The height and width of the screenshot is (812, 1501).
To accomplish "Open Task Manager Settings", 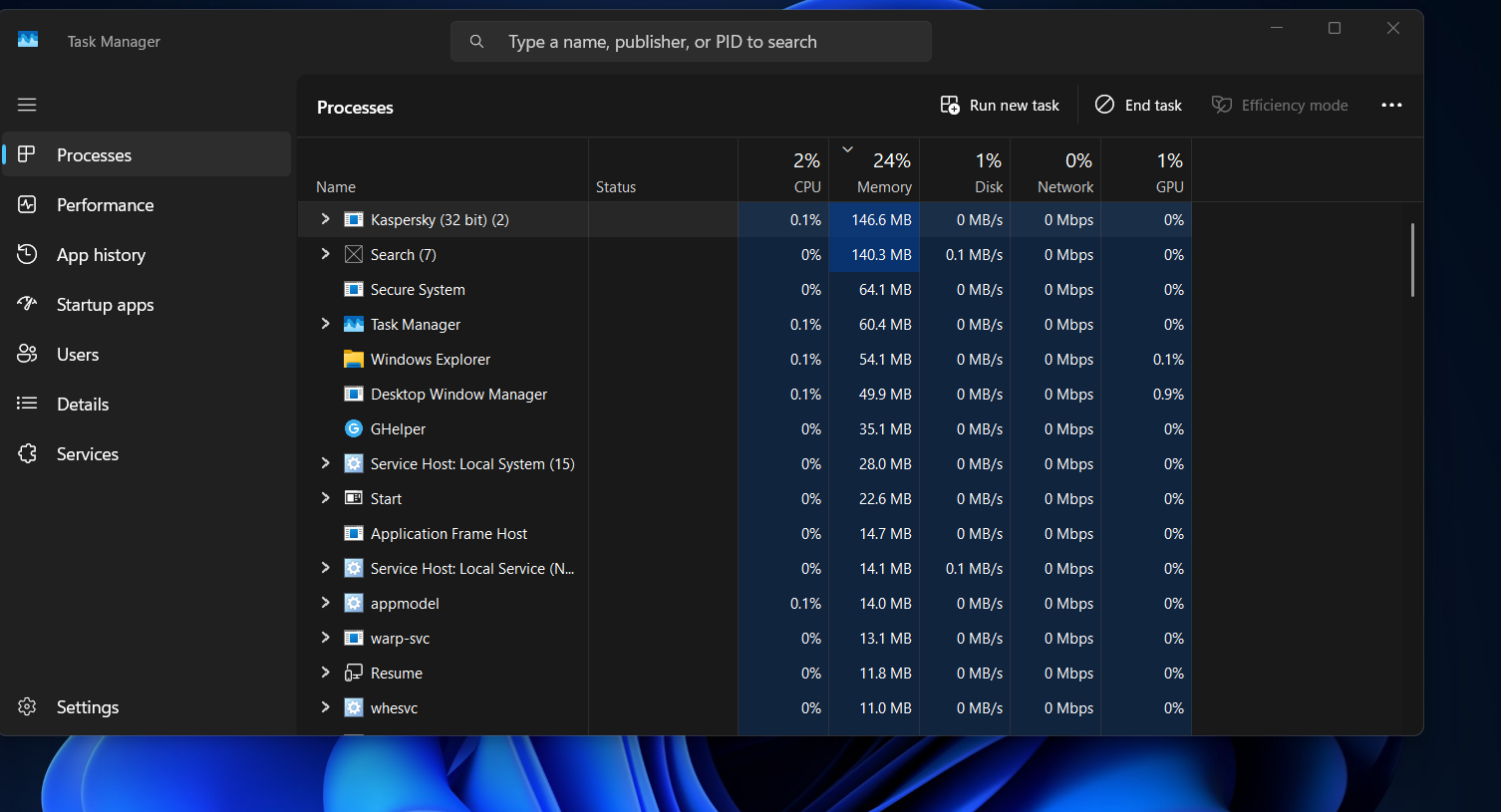I will click(147, 706).
